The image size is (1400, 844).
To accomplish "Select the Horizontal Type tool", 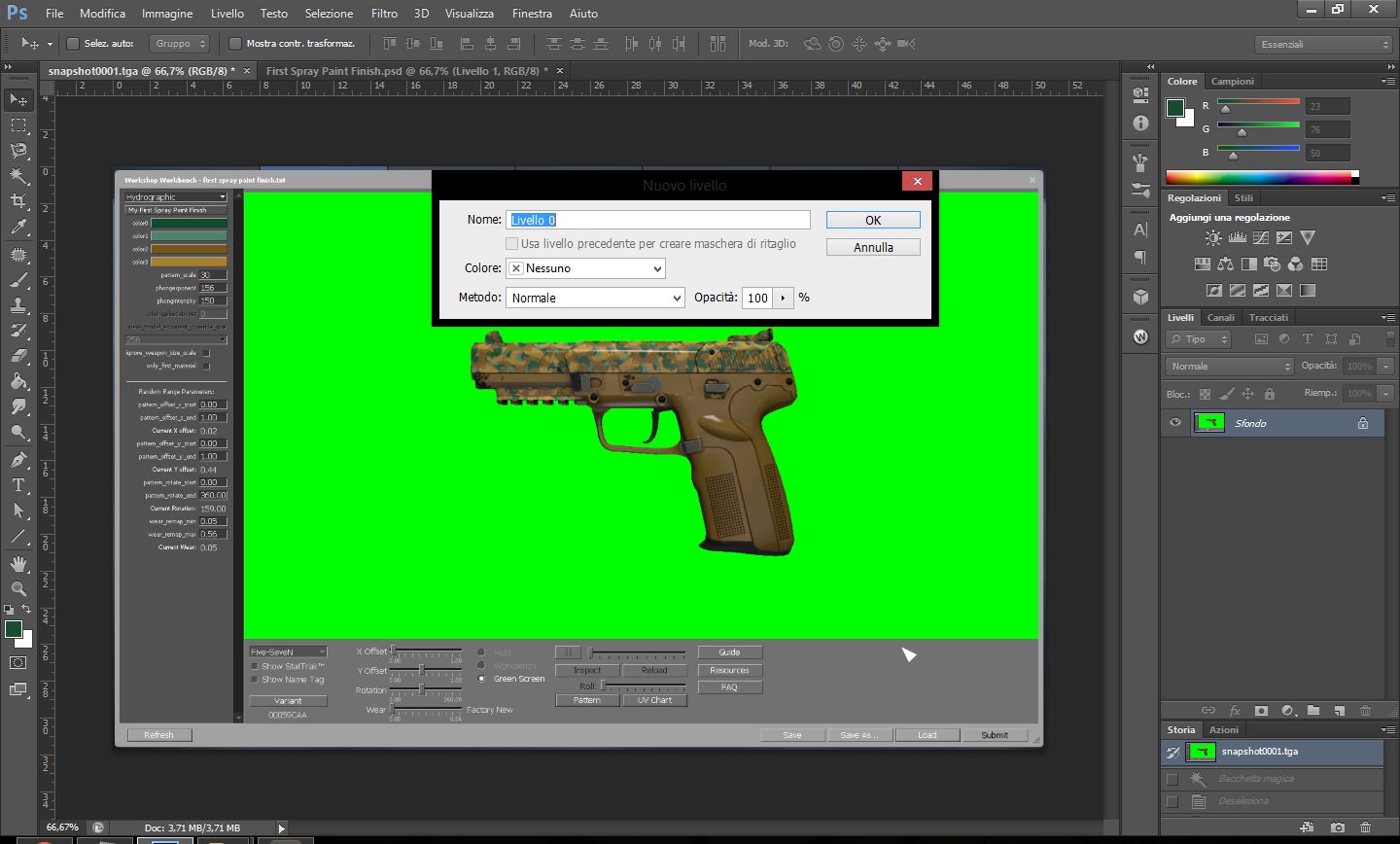I will (18, 485).
